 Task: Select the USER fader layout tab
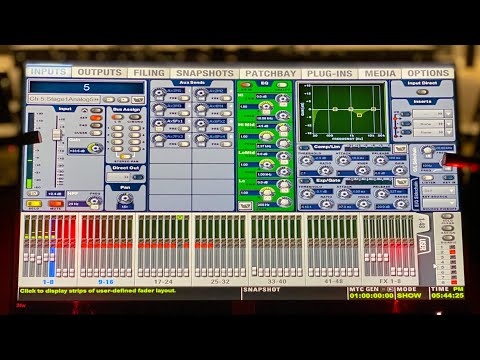pyautogui.click(x=424, y=245)
